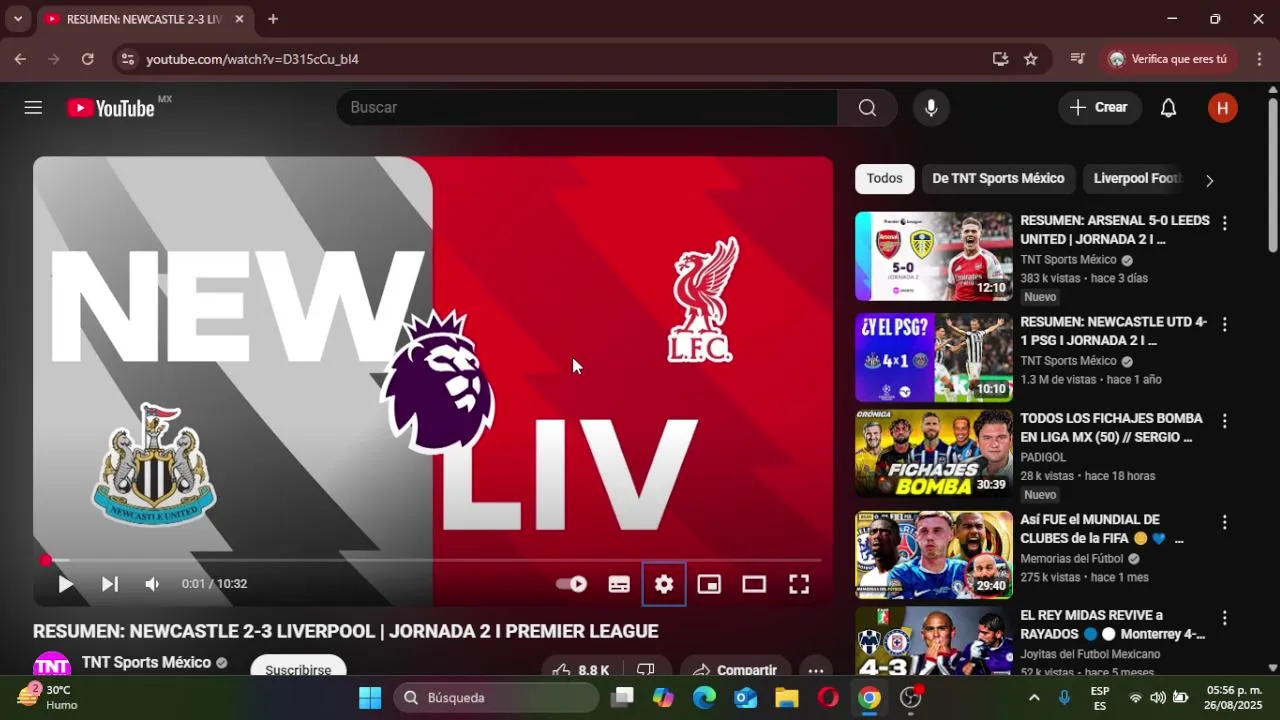Open a new browser tab
This screenshot has width=1280, height=720.
pyautogui.click(x=273, y=19)
